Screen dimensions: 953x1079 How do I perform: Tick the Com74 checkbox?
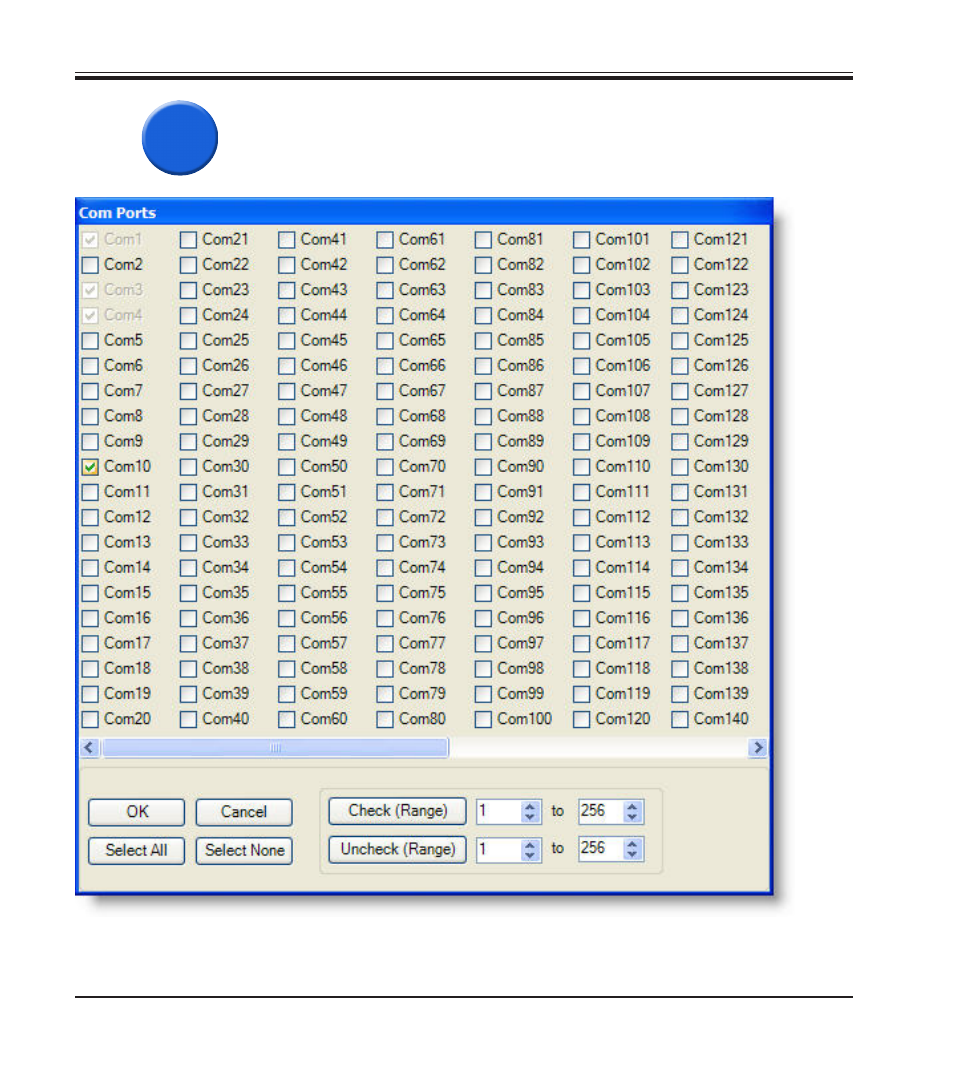(385, 568)
